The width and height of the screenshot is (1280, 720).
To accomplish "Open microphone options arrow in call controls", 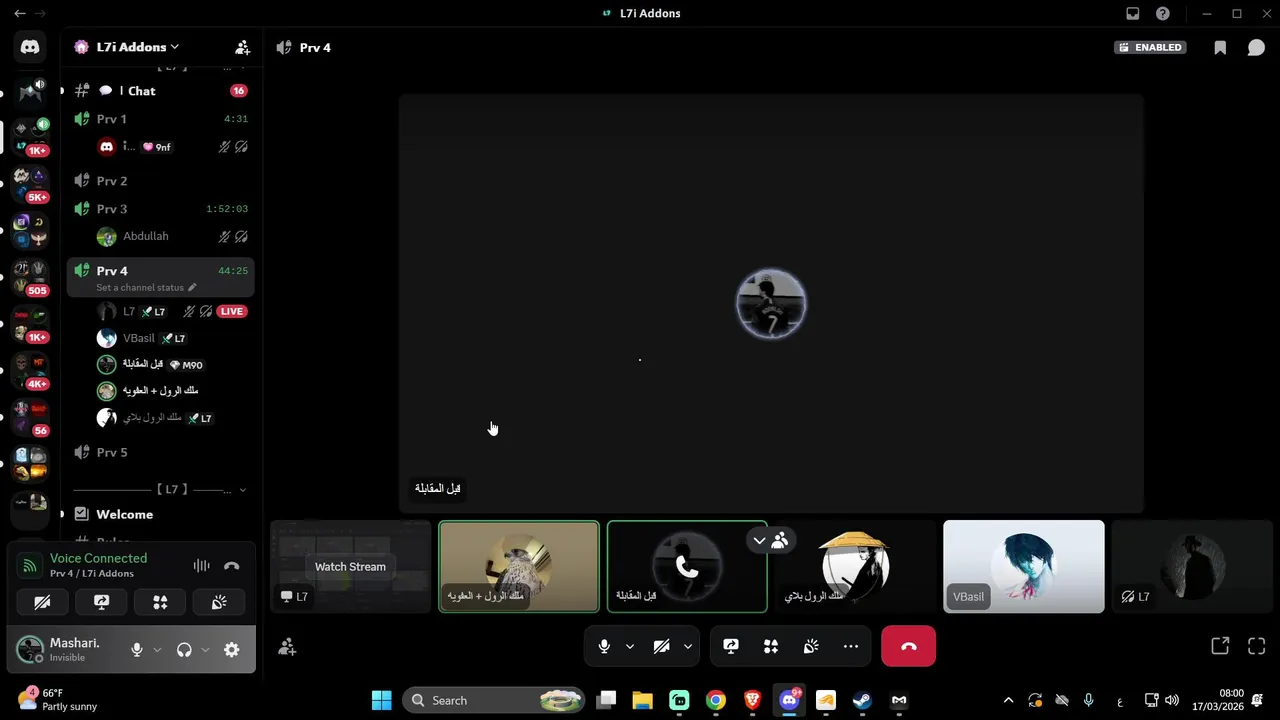I will (x=630, y=646).
